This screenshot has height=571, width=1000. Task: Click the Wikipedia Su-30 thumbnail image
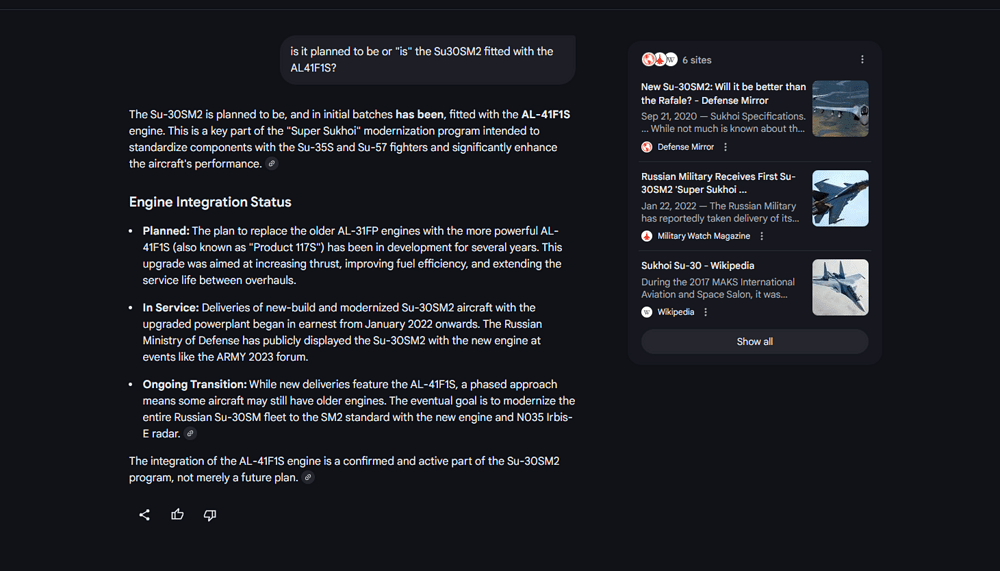coord(840,287)
